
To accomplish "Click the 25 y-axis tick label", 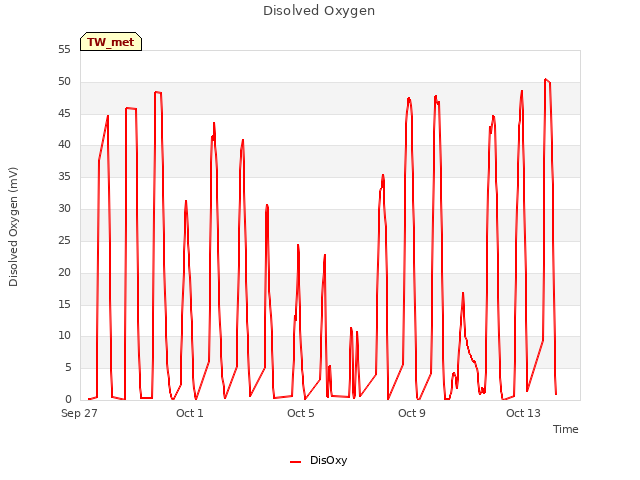I will (x=64, y=241).
